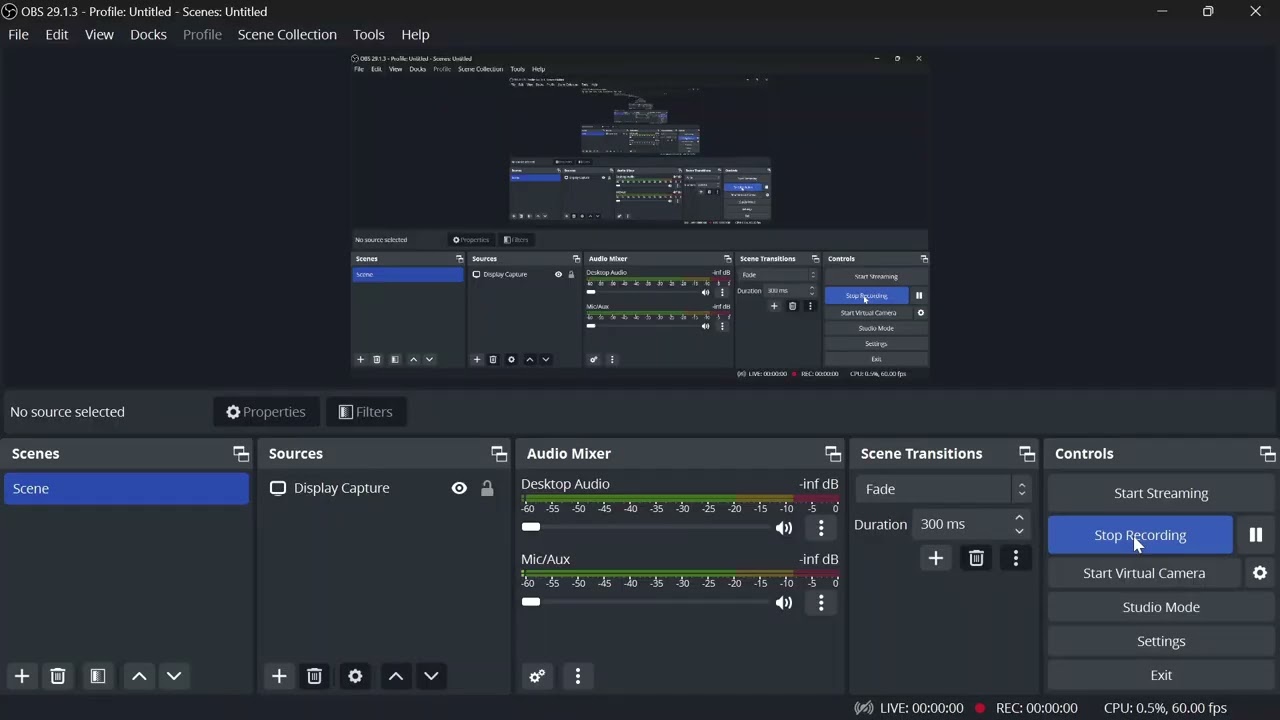Undock the Scenes panel
The width and height of the screenshot is (1280, 720).
(x=241, y=454)
